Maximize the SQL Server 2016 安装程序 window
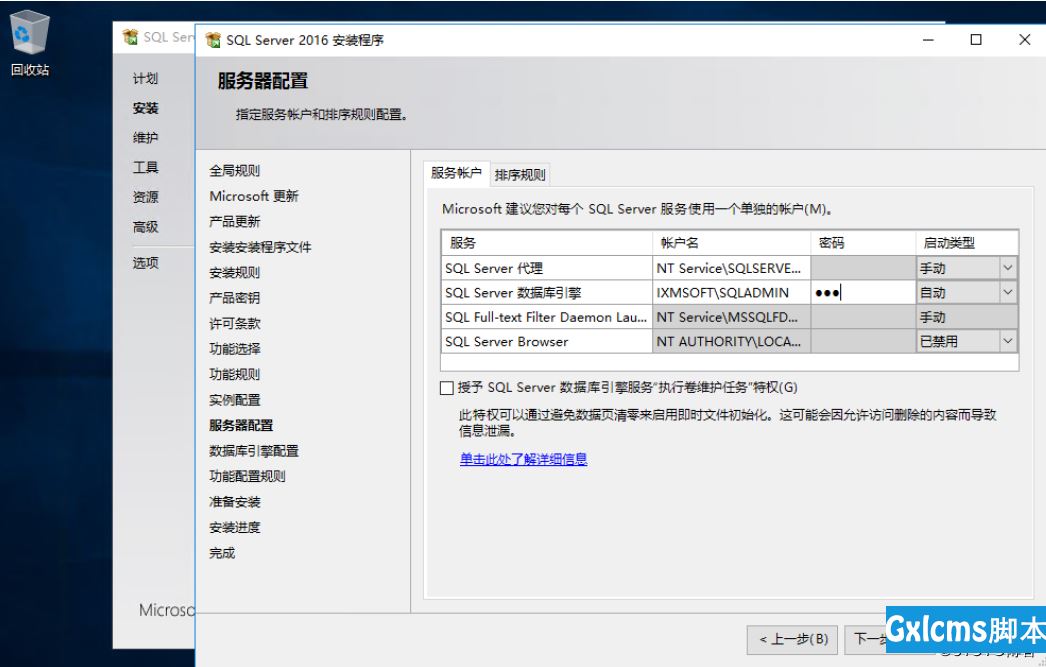The height and width of the screenshot is (667, 1046). (976, 40)
